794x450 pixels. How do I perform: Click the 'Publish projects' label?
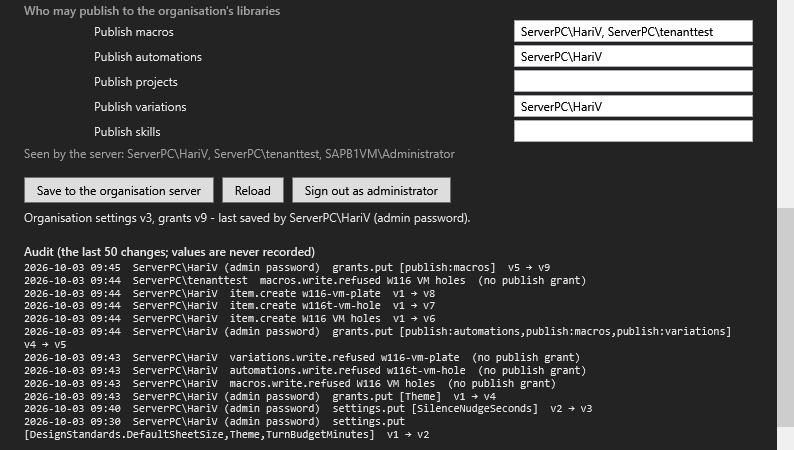[x=136, y=82]
